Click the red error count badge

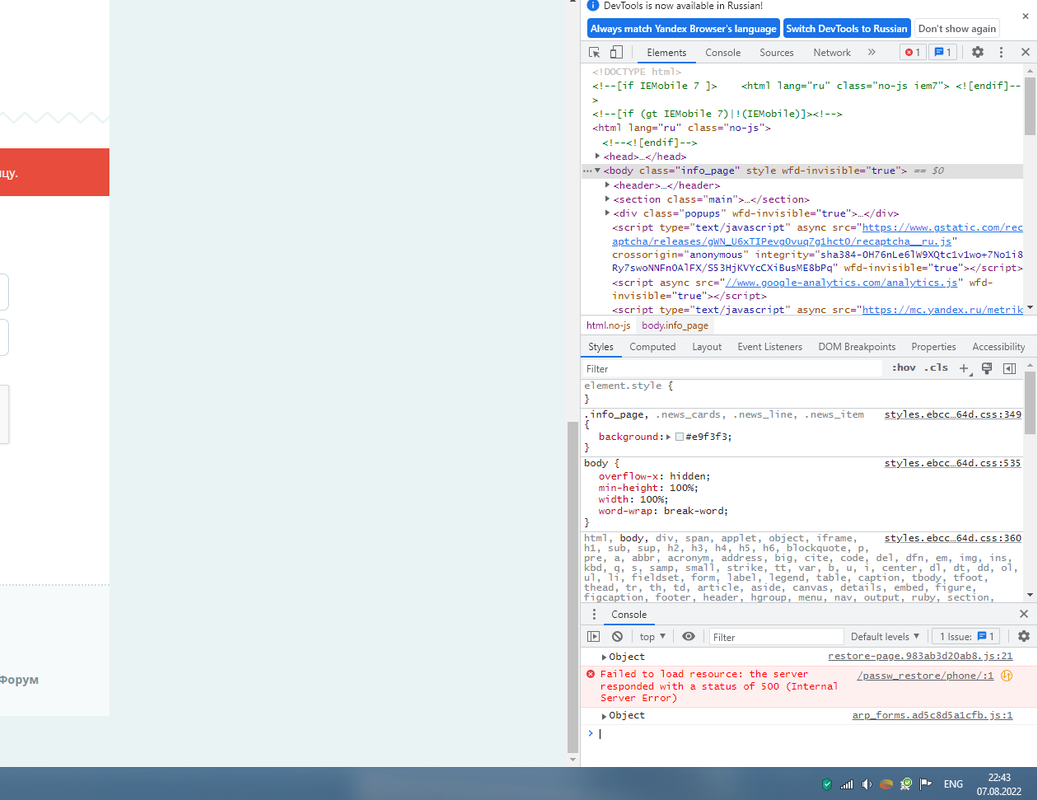[x=913, y=52]
